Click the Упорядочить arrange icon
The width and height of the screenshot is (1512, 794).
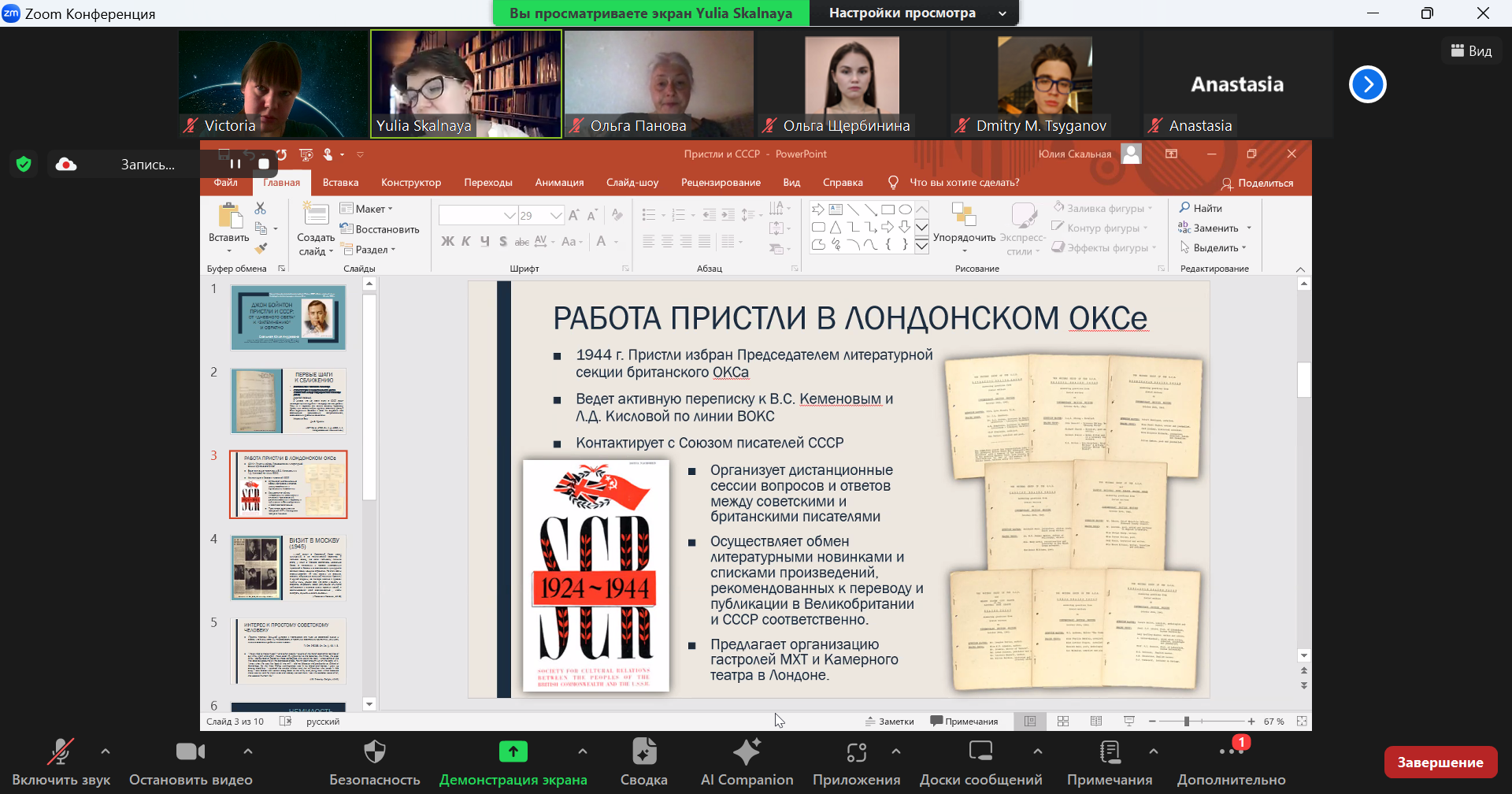[x=964, y=214]
